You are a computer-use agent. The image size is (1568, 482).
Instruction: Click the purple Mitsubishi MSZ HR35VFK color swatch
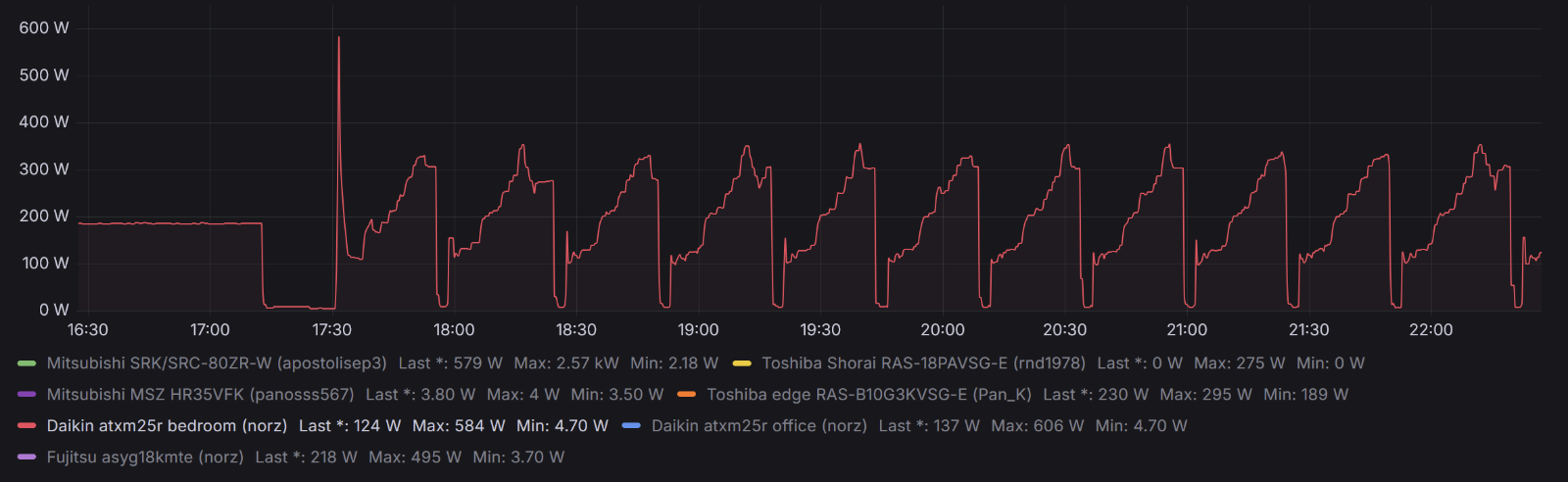(26, 395)
